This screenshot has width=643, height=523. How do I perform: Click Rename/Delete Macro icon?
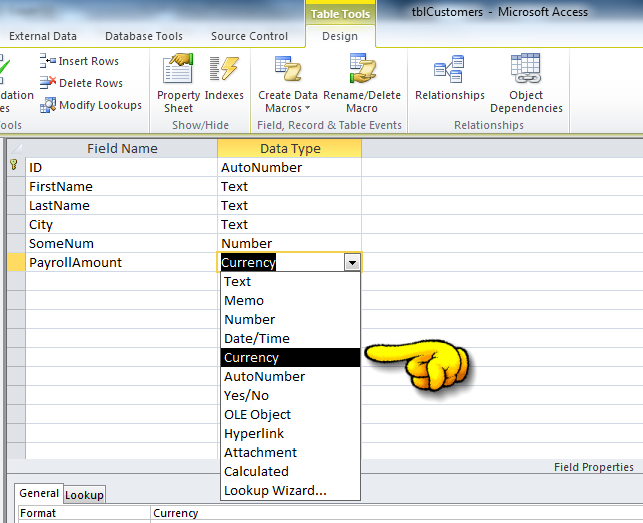pos(362,68)
